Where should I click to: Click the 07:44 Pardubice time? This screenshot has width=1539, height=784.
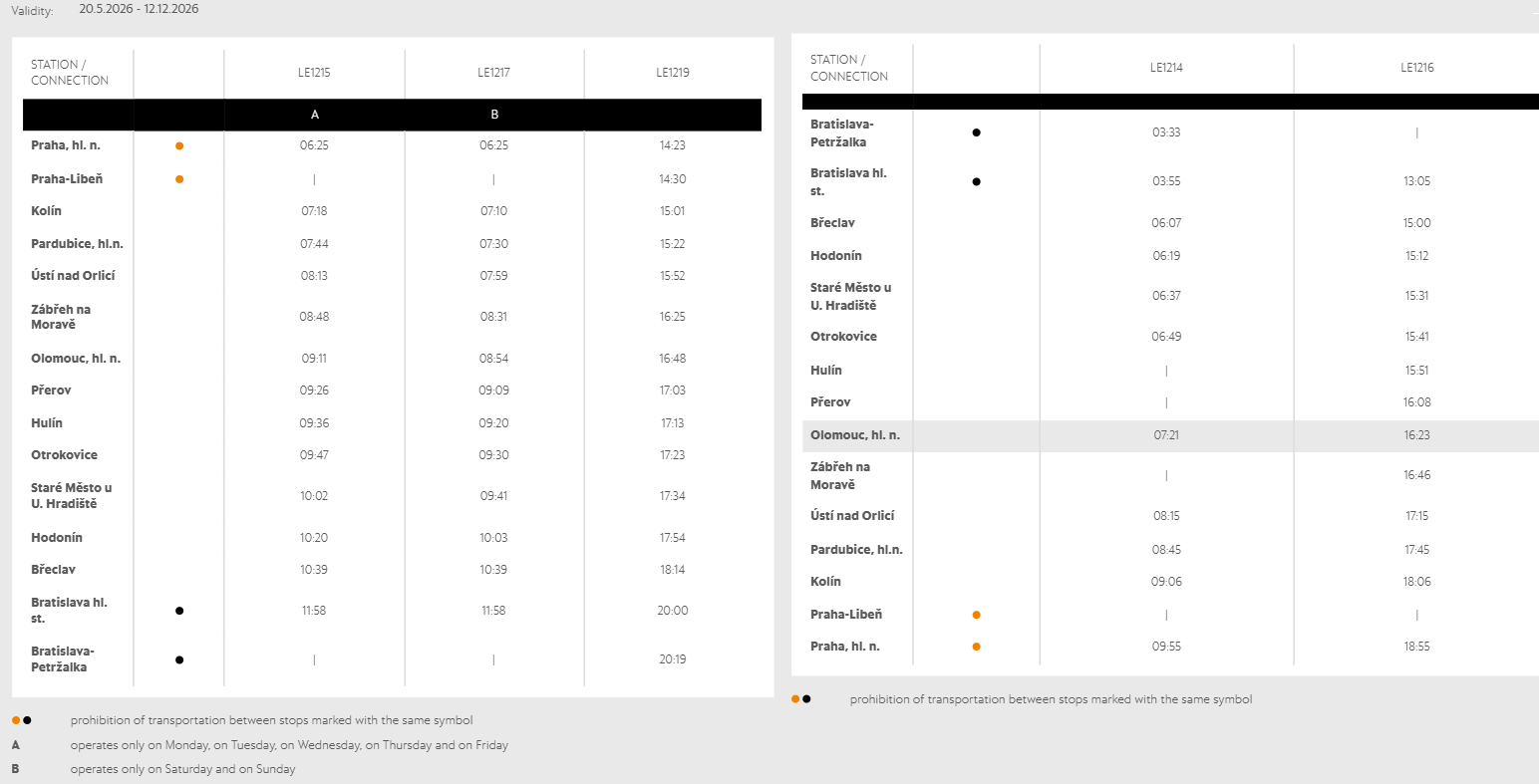coord(314,244)
